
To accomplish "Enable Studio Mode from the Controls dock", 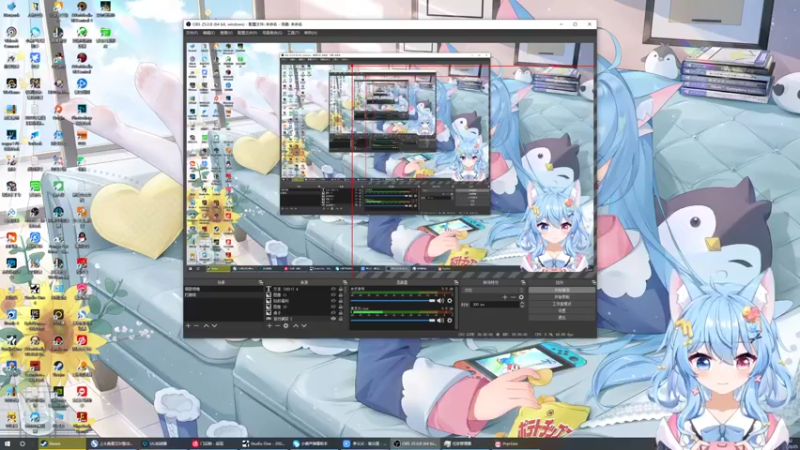I will (561, 304).
